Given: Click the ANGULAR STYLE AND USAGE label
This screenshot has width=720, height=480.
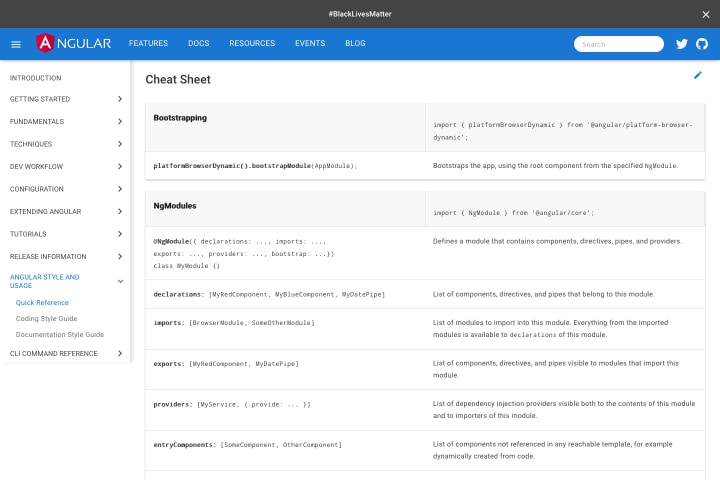Looking at the screenshot, I should (45, 281).
